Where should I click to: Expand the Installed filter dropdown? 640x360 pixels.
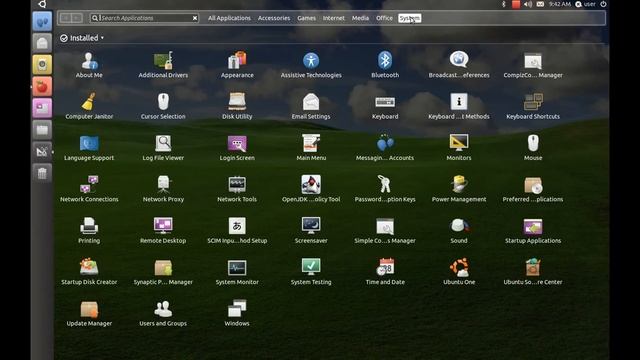pos(82,38)
